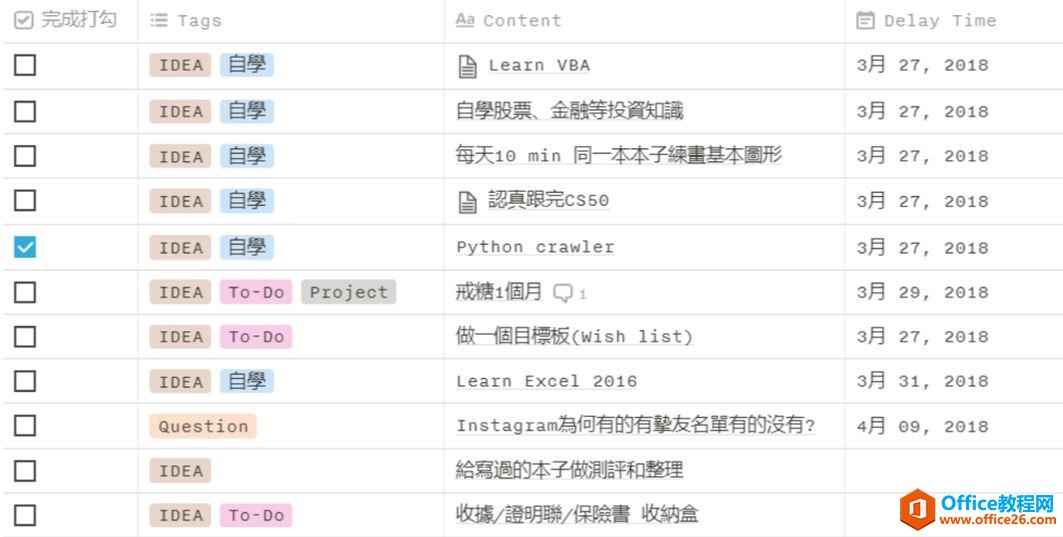The height and width of the screenshot is (537, 1063).
Task: Open the 自學股票、金融等投資知識 entry
Action: pos(569,111)
